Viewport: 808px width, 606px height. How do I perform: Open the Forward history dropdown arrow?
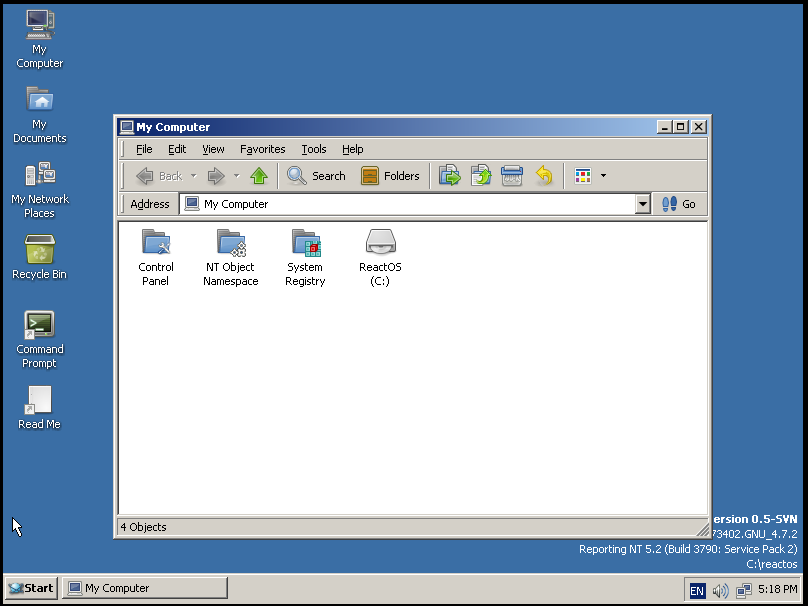click(237, 176)
